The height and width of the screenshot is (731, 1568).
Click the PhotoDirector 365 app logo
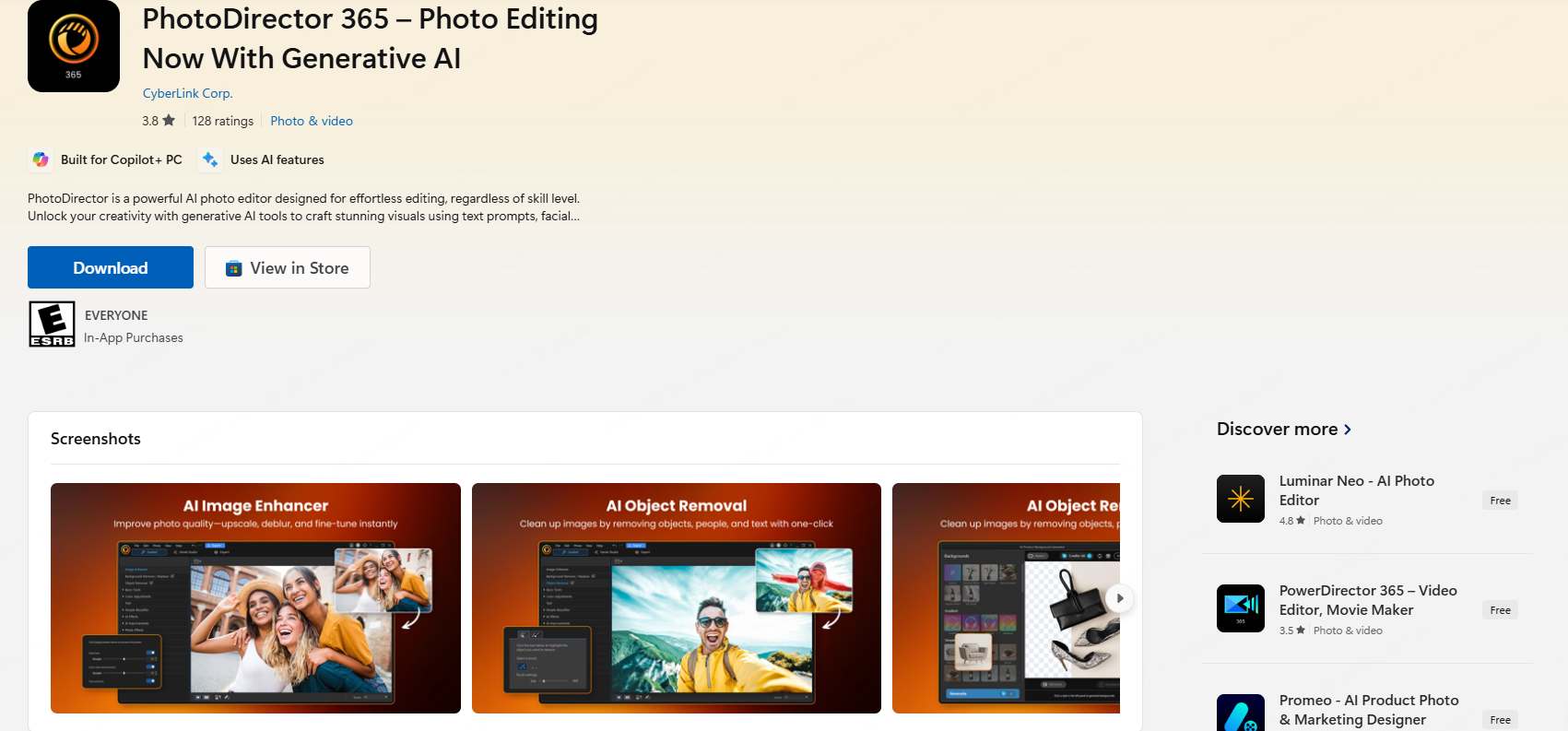[74, 46]
